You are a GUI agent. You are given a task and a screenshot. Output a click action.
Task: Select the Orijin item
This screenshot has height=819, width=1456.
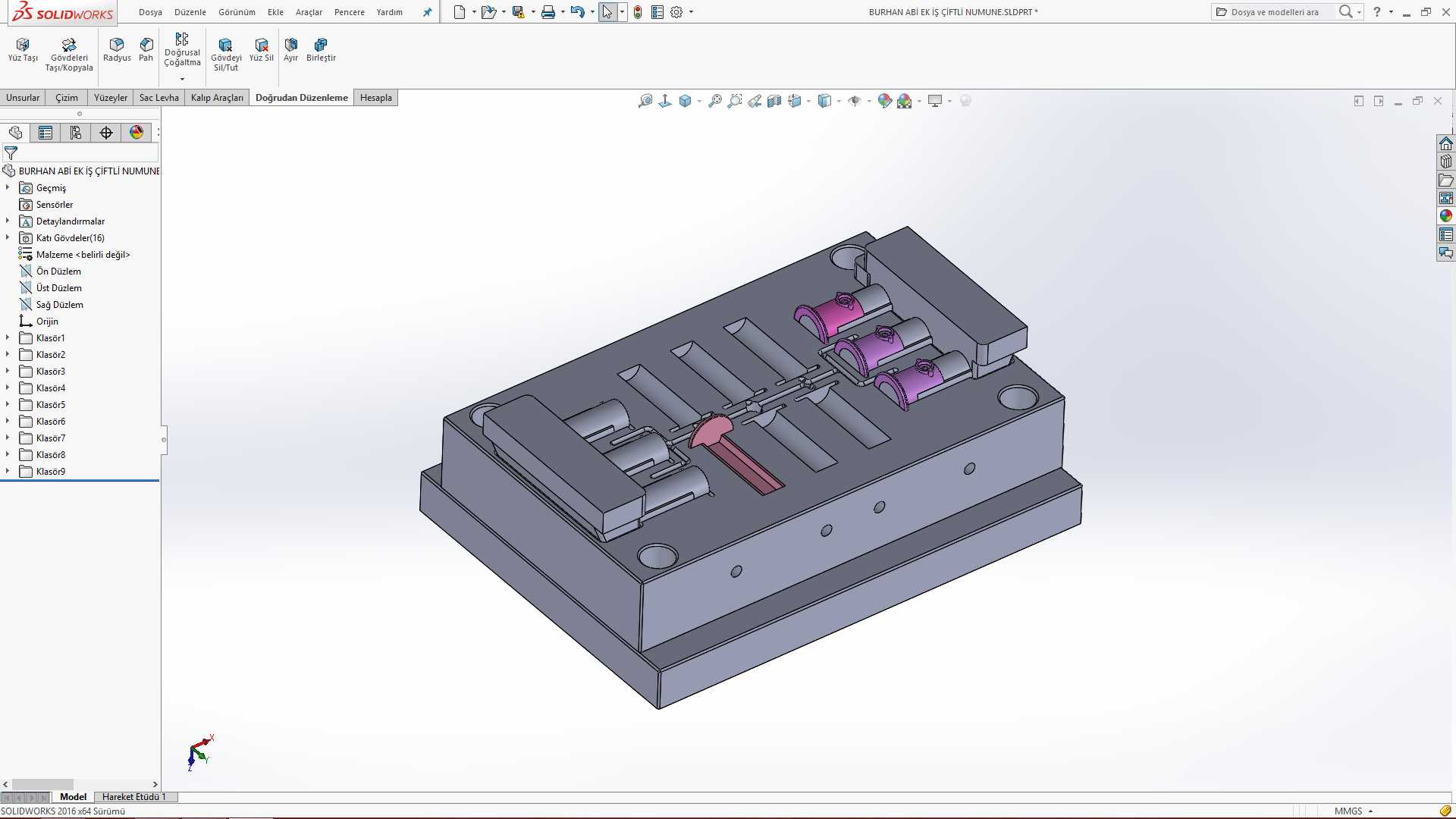pos(47,322)
